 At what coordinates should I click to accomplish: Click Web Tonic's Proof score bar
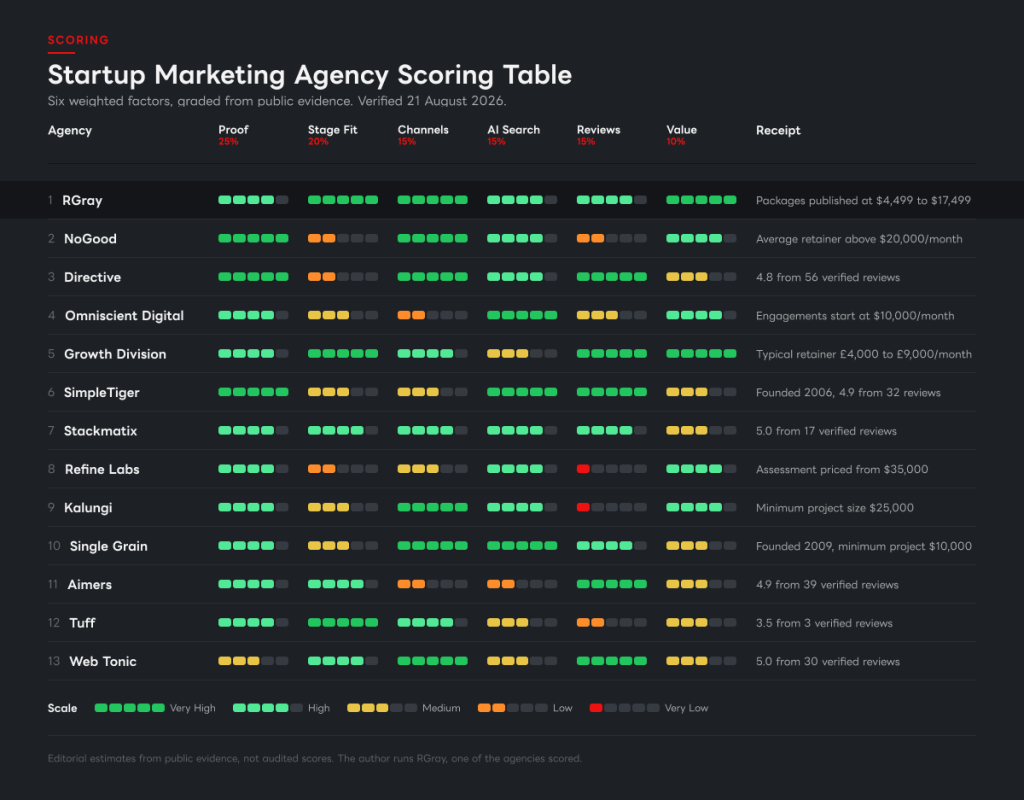(253, 661)
